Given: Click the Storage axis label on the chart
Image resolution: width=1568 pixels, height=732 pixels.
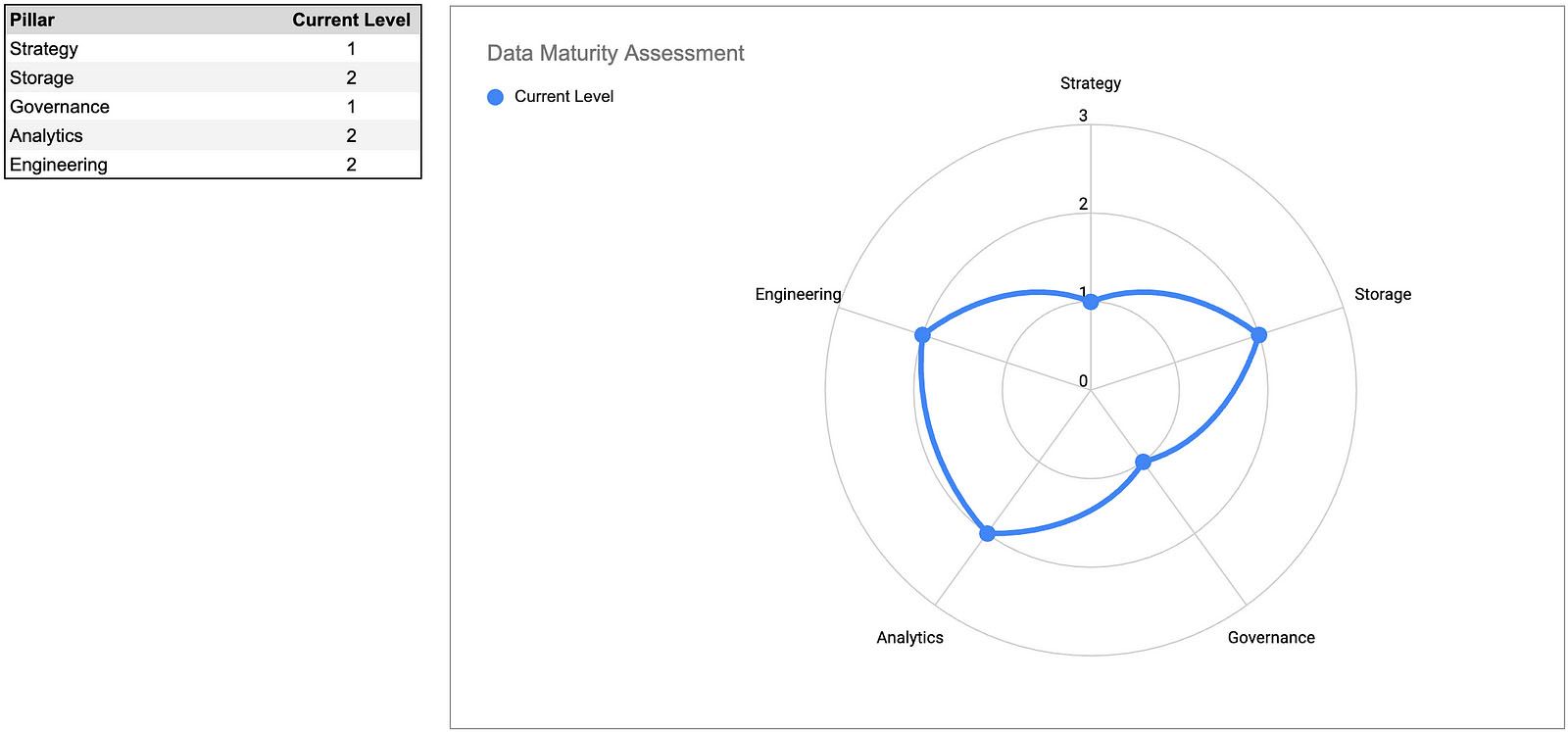Looking at the screenshot, I should click(1382, 294).
